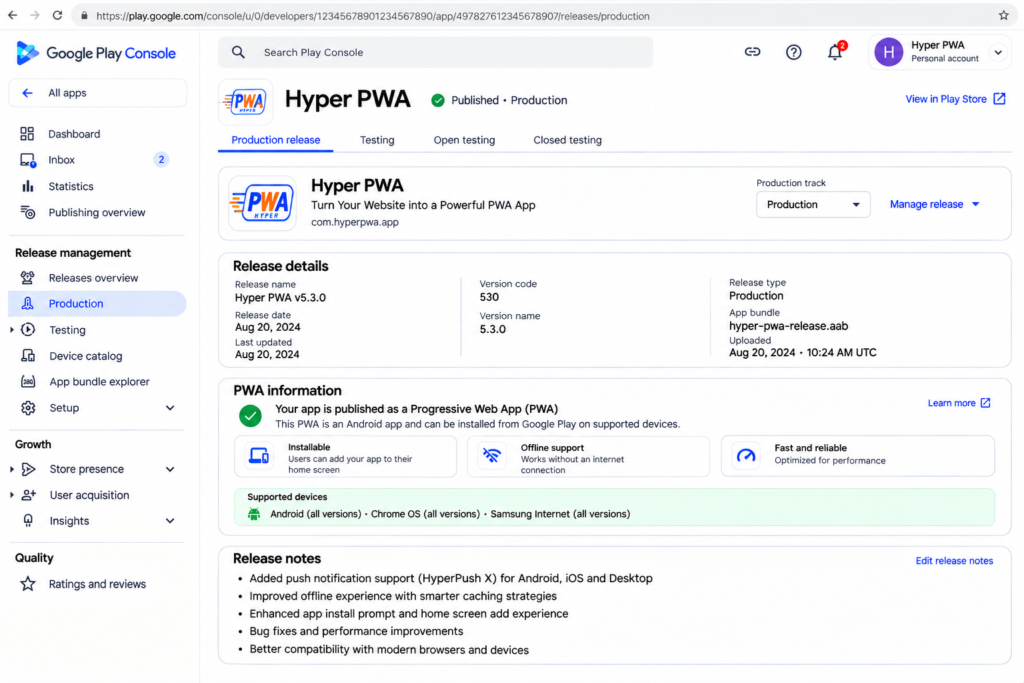Click the Inbox badge showing 2
This screenshot has width=1024, height=683.
[x=161, y=159]
